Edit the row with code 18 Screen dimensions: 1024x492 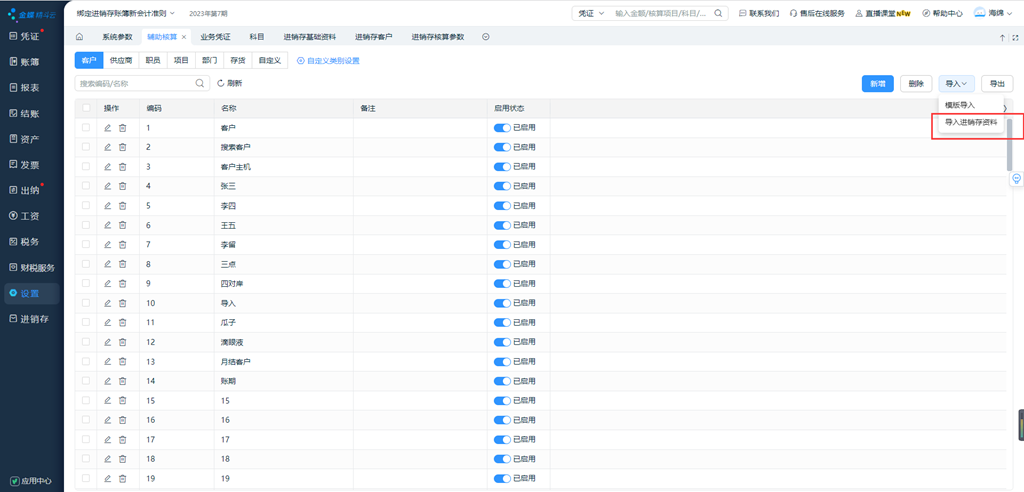(x=108, y=459)
